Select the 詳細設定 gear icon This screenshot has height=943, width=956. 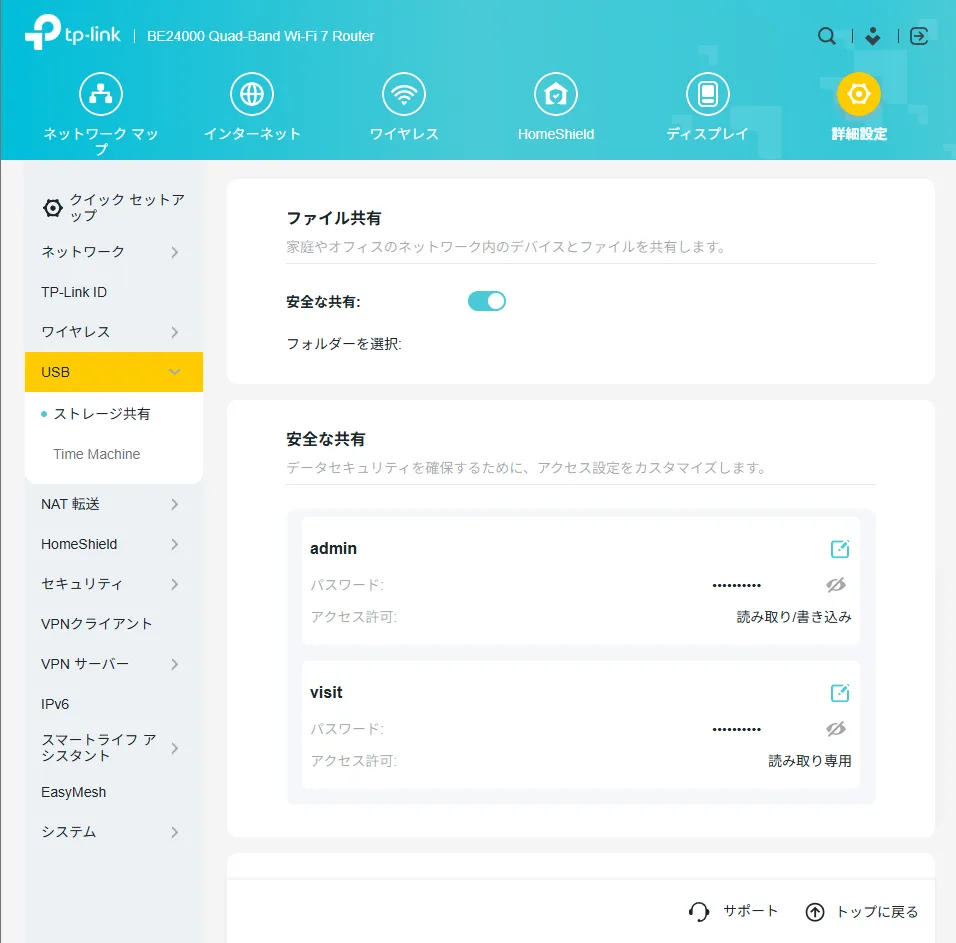859,94
